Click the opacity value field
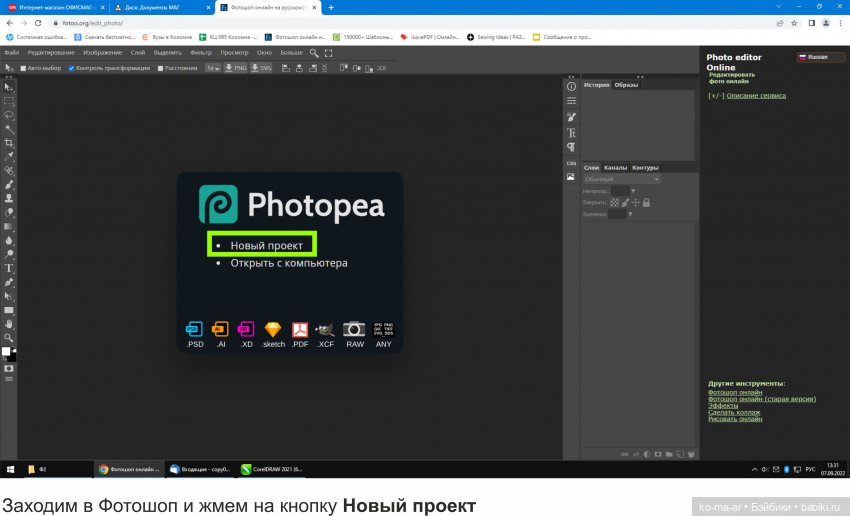850x516 pixels. click(x=620, y=191)
